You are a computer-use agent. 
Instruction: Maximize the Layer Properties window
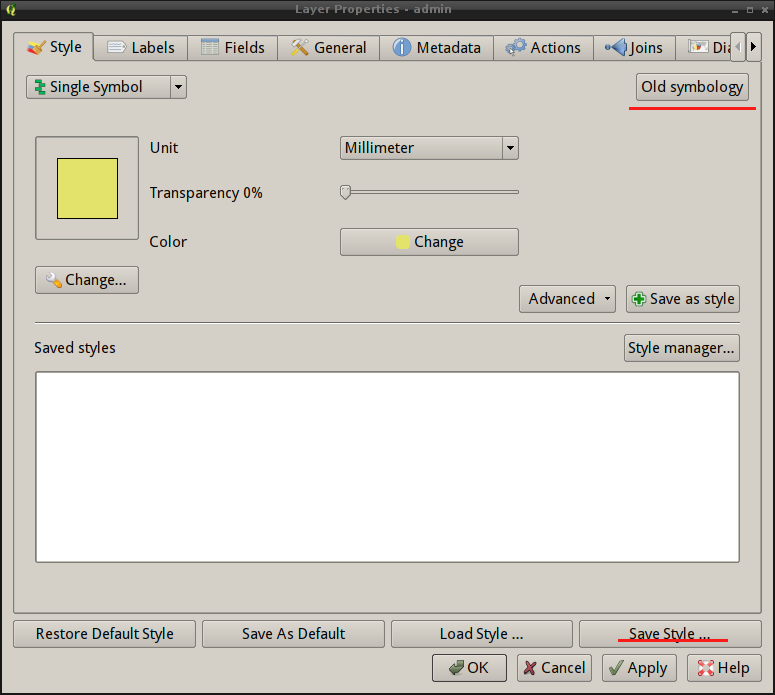click(750, 10)
